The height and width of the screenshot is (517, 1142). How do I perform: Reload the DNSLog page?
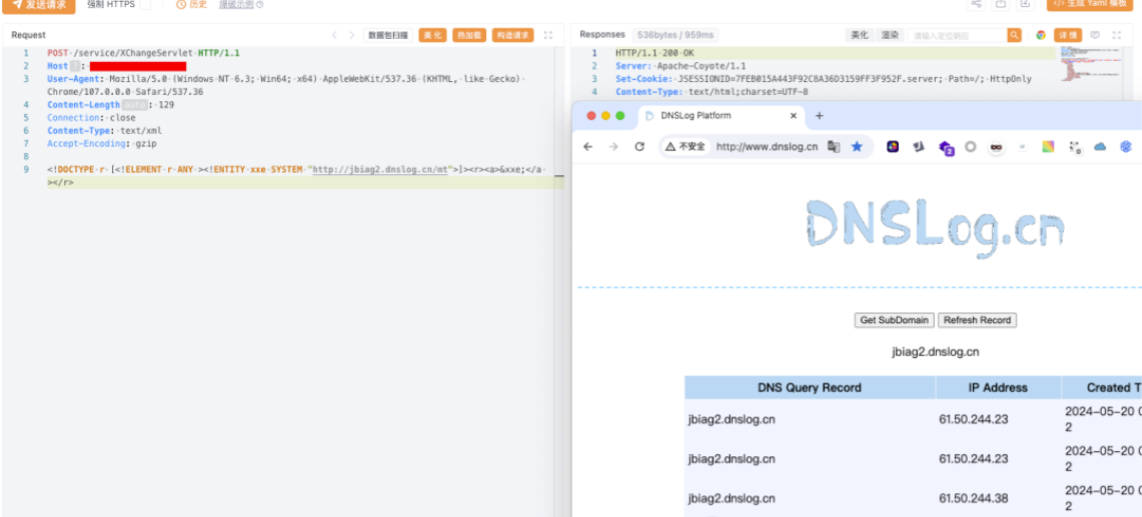pyautogui.click(x=639, y=146)
